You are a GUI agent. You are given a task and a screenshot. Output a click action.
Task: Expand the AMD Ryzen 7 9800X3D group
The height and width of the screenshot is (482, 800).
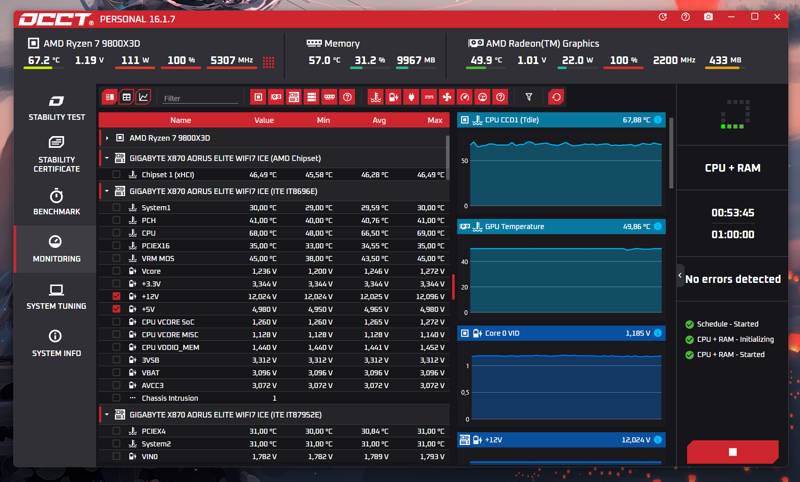[x=107, y=138]
